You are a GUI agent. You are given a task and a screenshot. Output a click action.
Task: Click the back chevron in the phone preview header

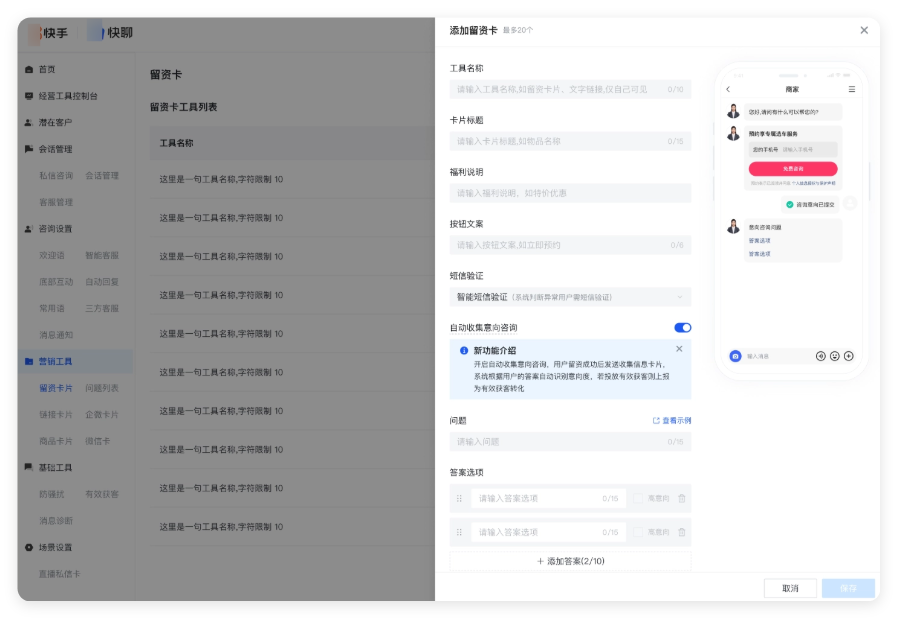click(x=728, y=88)
